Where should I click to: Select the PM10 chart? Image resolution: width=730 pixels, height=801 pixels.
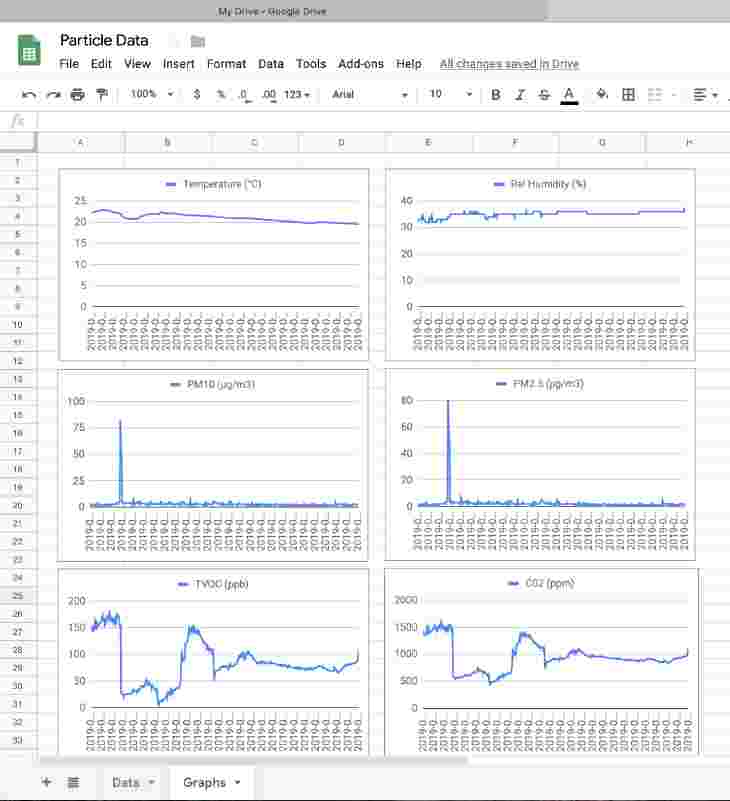coord(214,464)
